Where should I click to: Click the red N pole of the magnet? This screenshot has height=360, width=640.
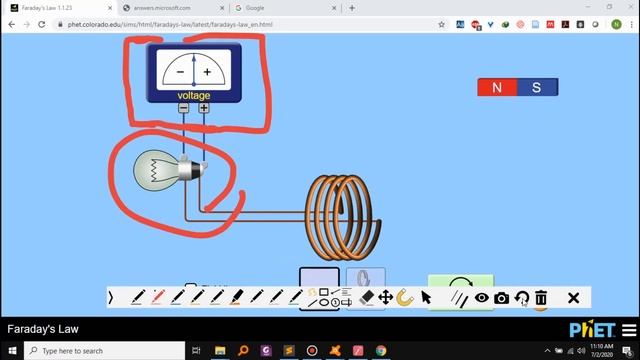pos(497,87)
